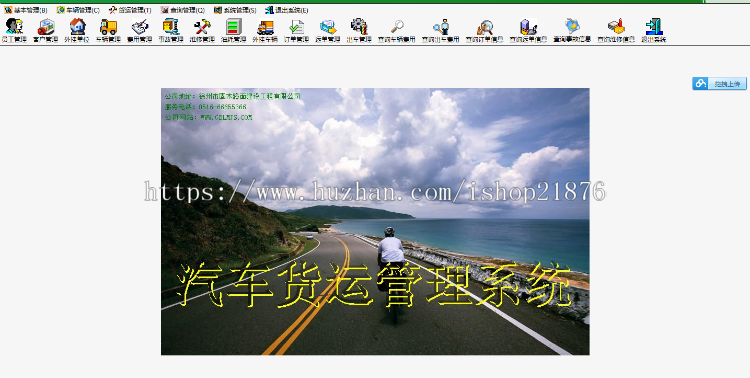Open 费用管理 notepad-and-pen toolbar icon

click(x=140, y=31)
